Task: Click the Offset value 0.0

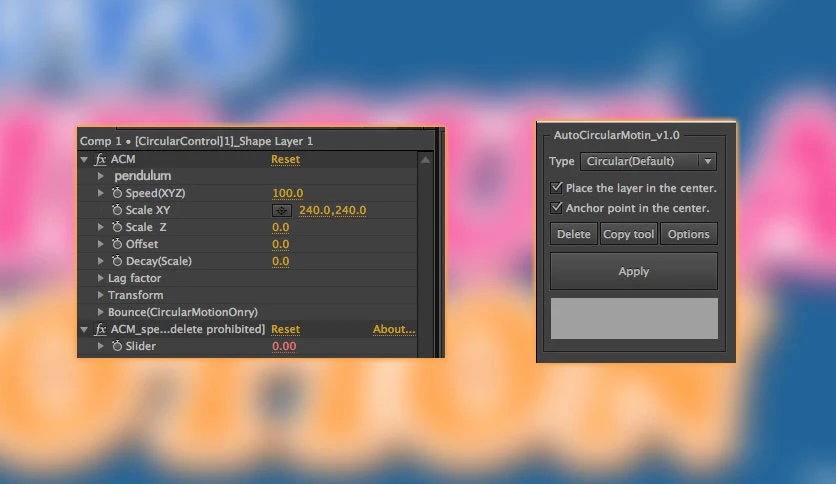Action: [280, 244]
